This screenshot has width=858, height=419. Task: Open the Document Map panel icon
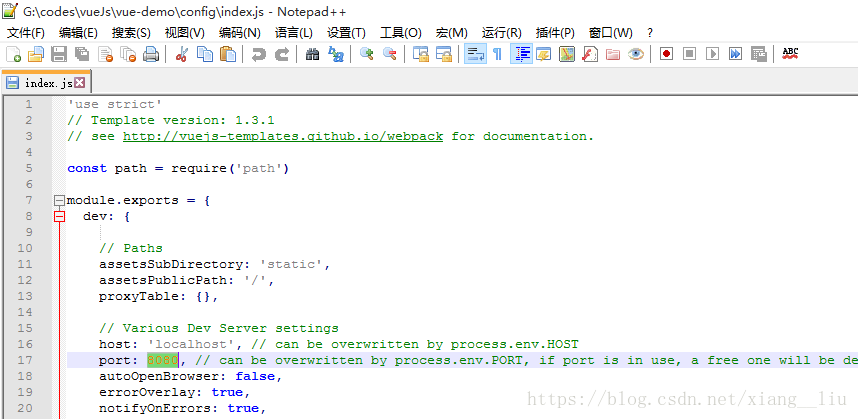click(566, 54)
